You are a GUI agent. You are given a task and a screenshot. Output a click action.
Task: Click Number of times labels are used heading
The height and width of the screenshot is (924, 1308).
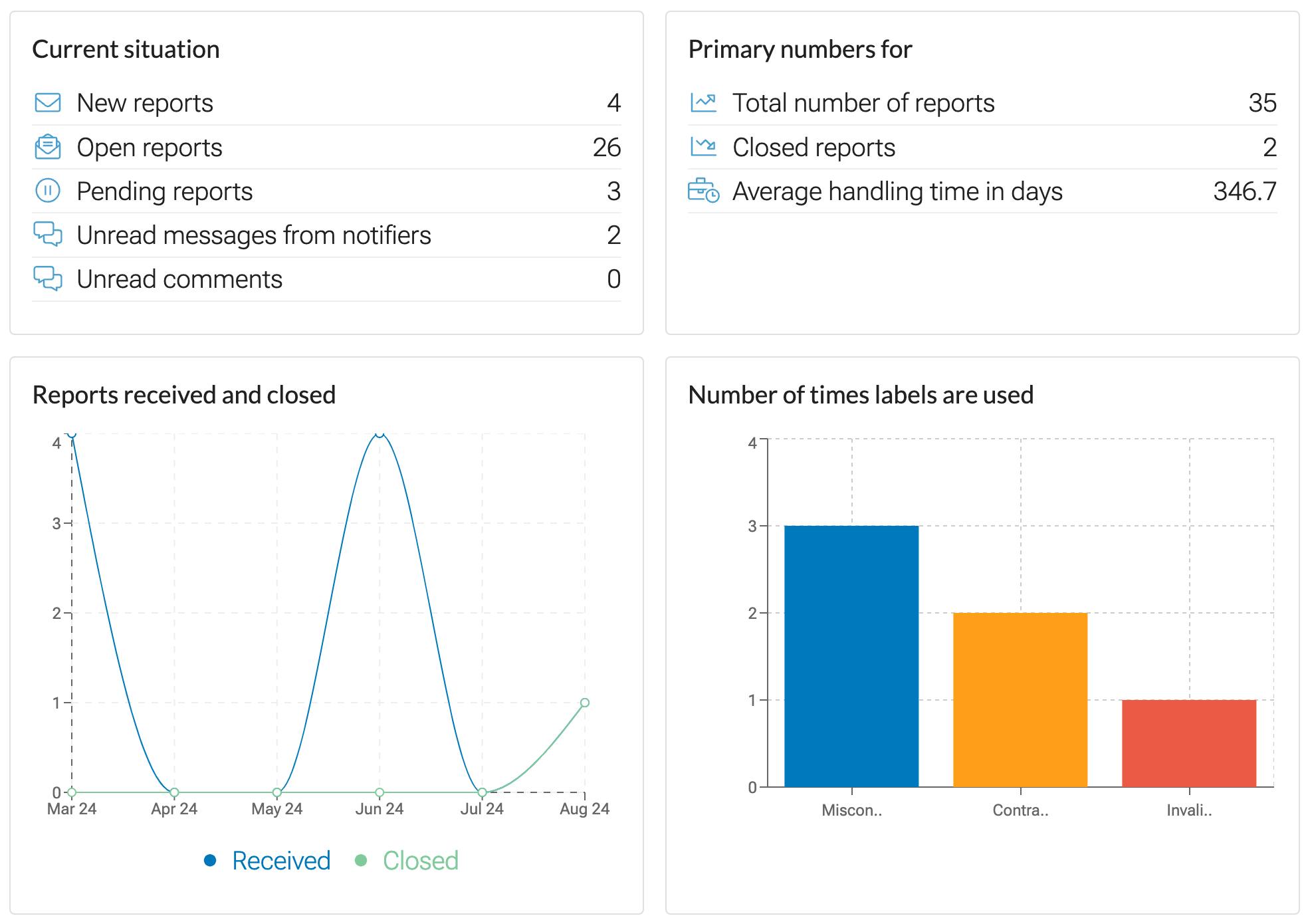click(x=861, y=395)
